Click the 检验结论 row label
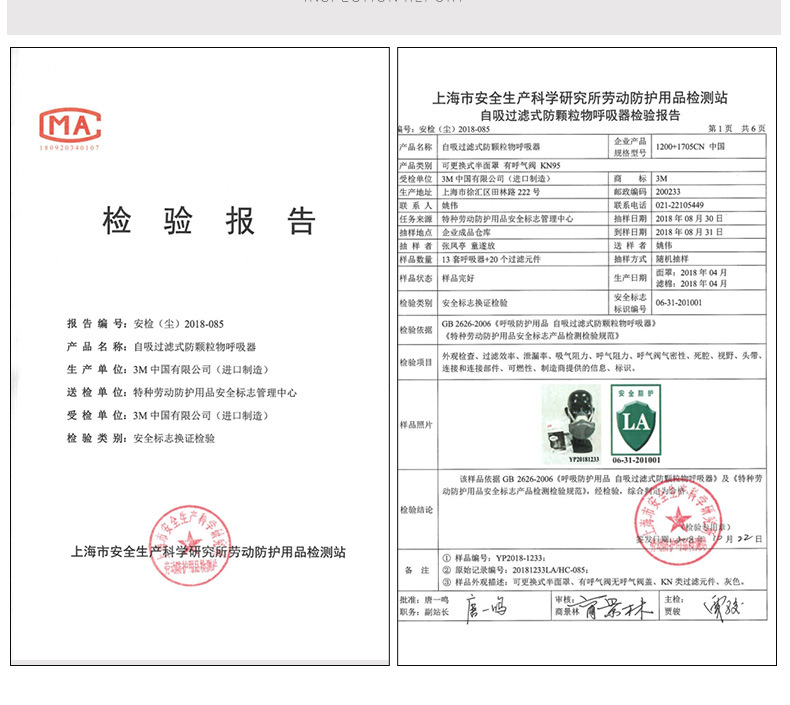The height and width of the screenshot is (705, 790). coord(416,509)
